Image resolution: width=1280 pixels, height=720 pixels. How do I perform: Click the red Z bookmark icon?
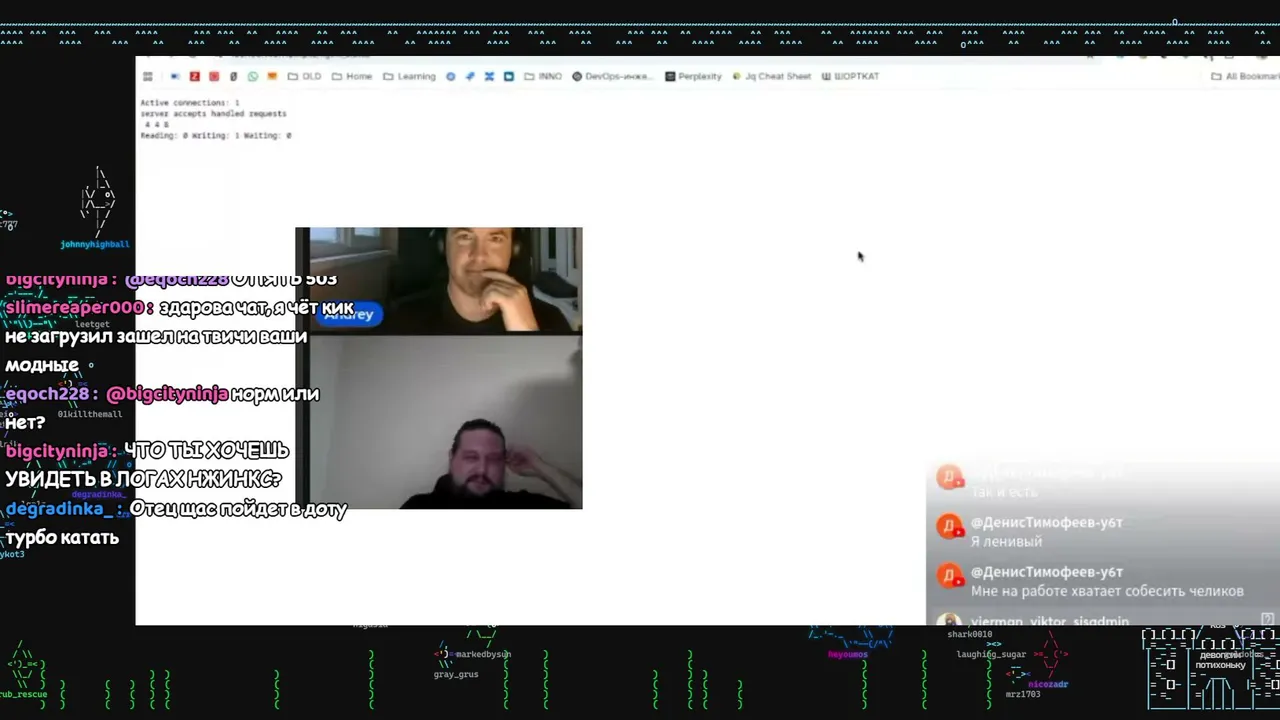pyautogui.click(x=194, y=77)
